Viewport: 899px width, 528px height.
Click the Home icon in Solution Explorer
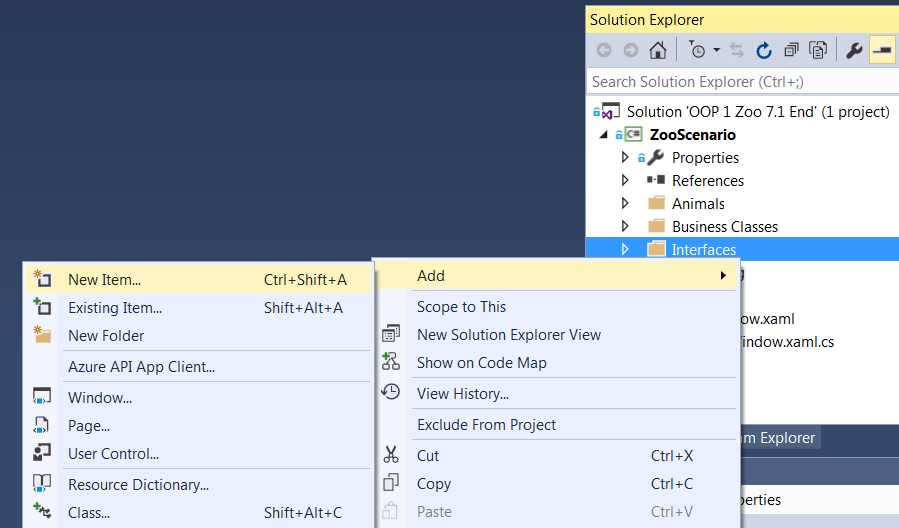click(657, 50)
